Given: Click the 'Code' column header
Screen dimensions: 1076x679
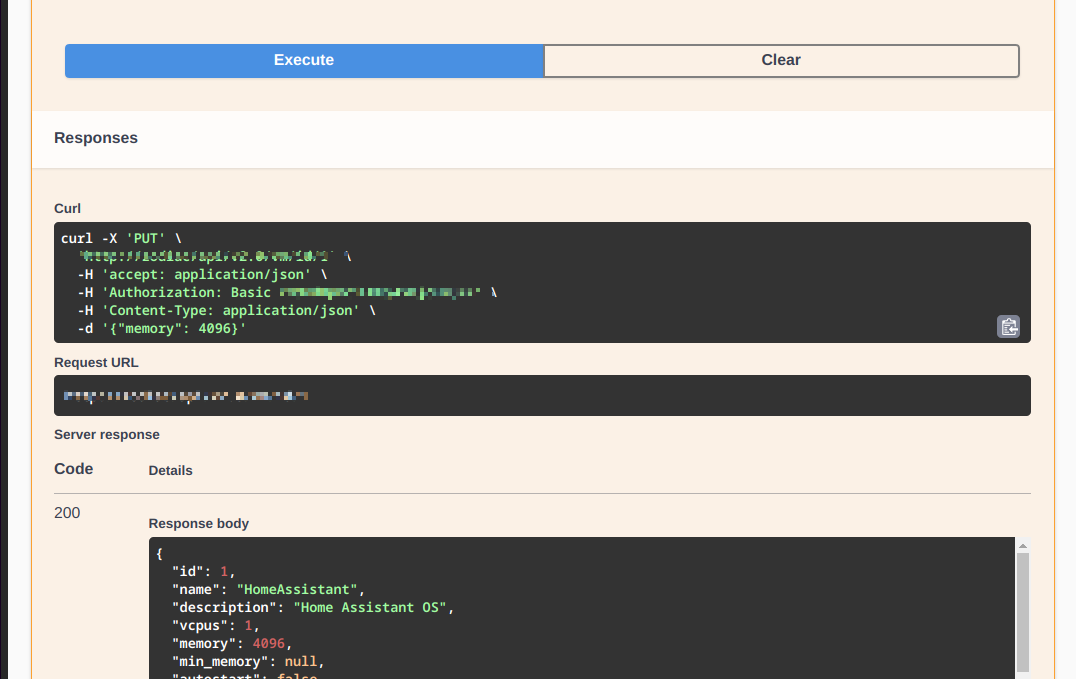Looking at the screenshot, I should tap(73, 469).
